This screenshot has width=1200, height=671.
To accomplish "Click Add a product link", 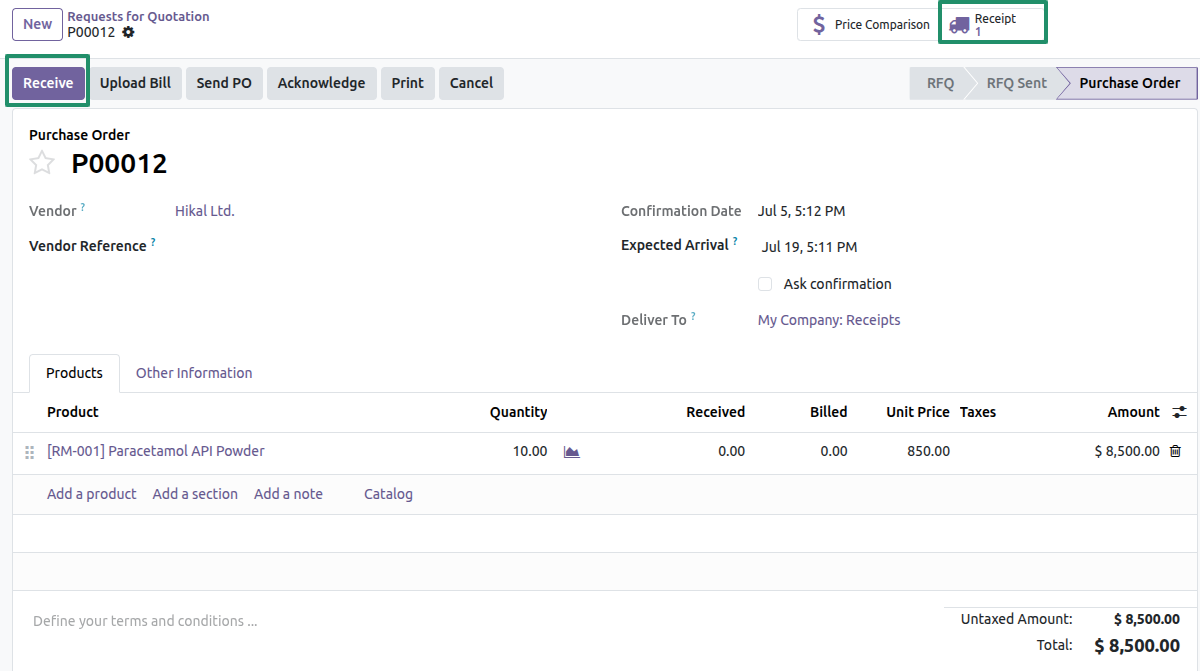I will pyautogui.click(x=92, y=494).
